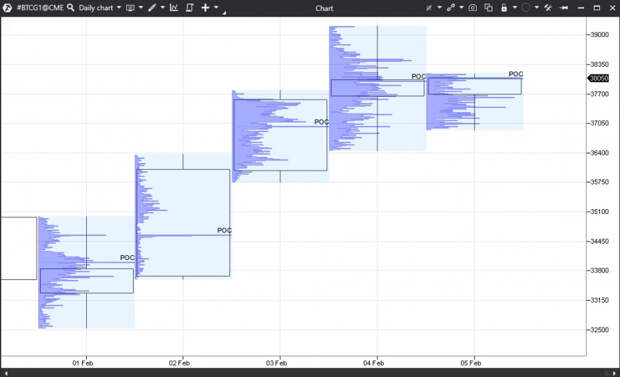Click the 39000 price axis label
620x377 pixels.
point(599,35)
